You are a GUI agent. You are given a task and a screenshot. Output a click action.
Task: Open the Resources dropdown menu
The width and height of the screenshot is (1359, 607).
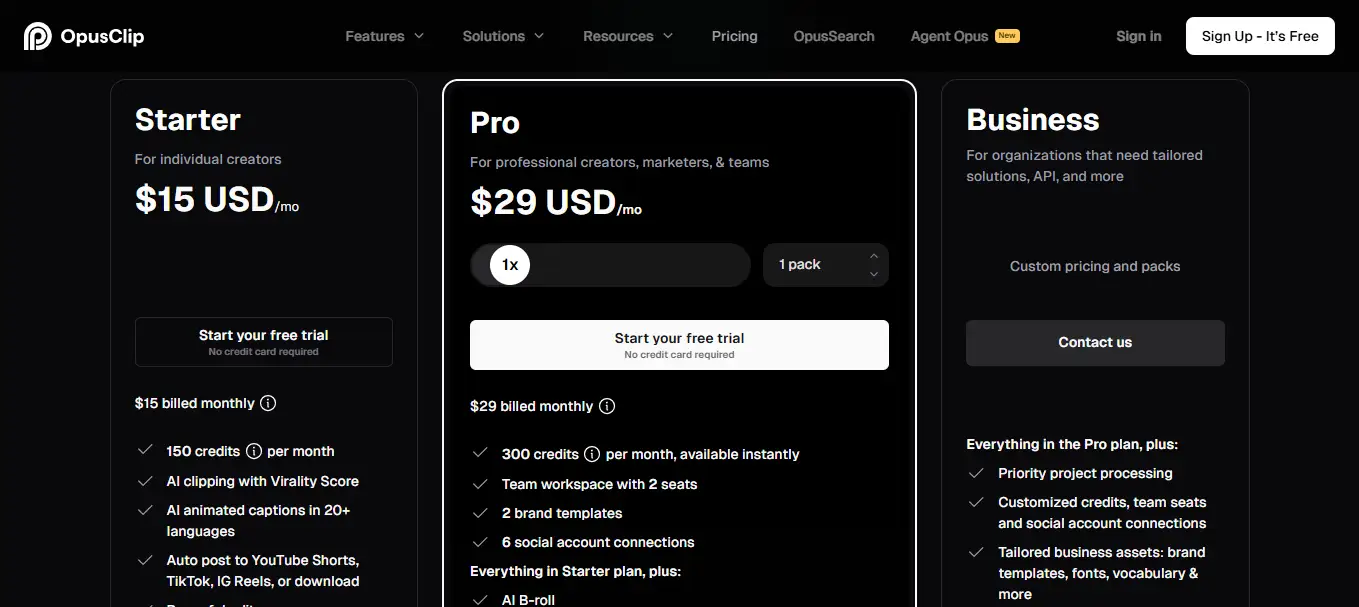click(628, 36)
